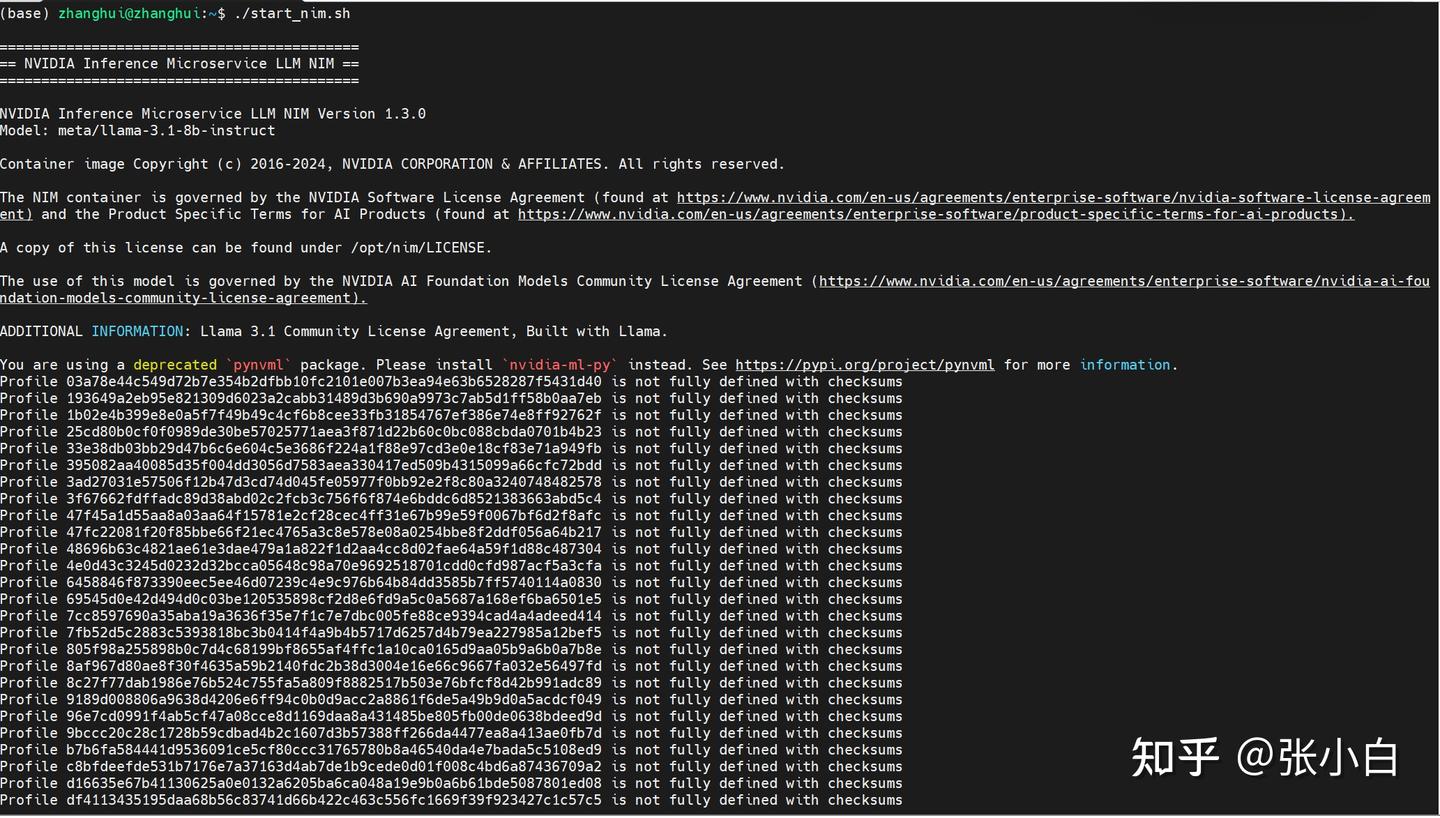Select profile hash starting with 47fc2208
Image resolution: width=1440 pixels, height=818 pixels.
click(x=334, y=533)
